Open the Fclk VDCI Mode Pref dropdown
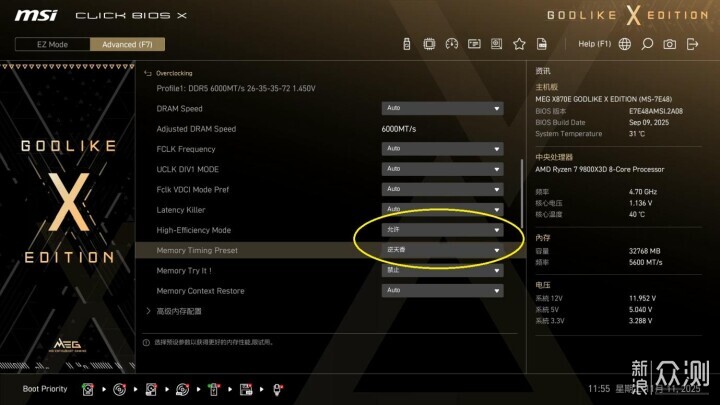Image resolution: width=720 pixels, height=405 pixels. (442, 189)
